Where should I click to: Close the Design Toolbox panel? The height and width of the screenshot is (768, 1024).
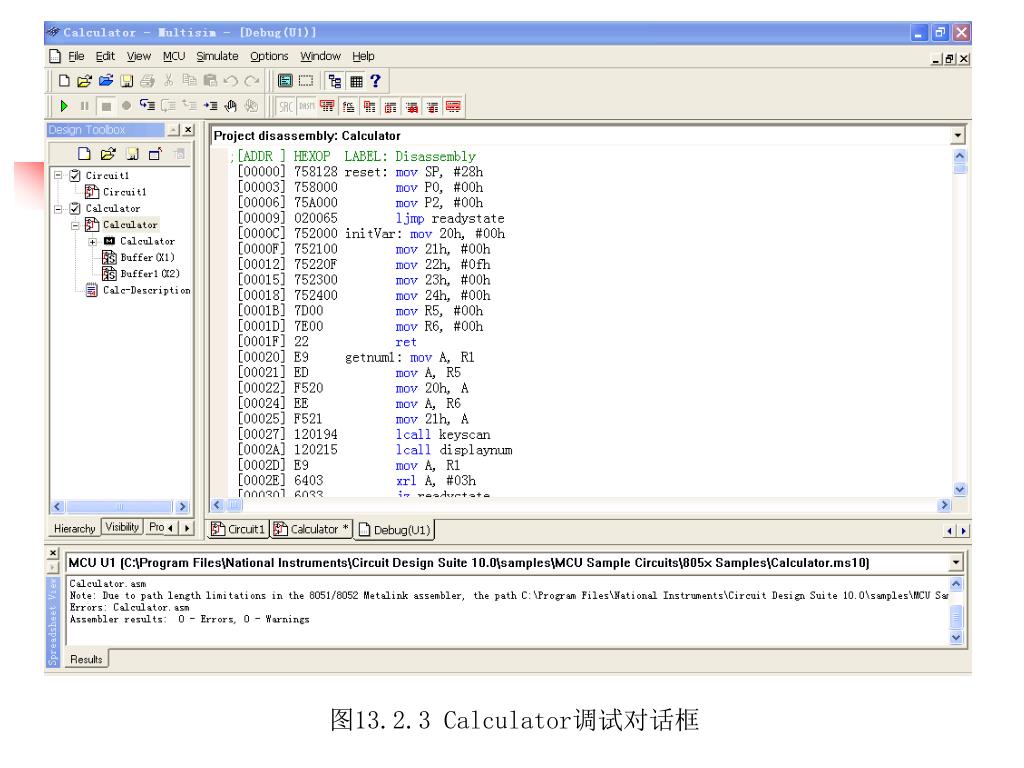point(188,129)
